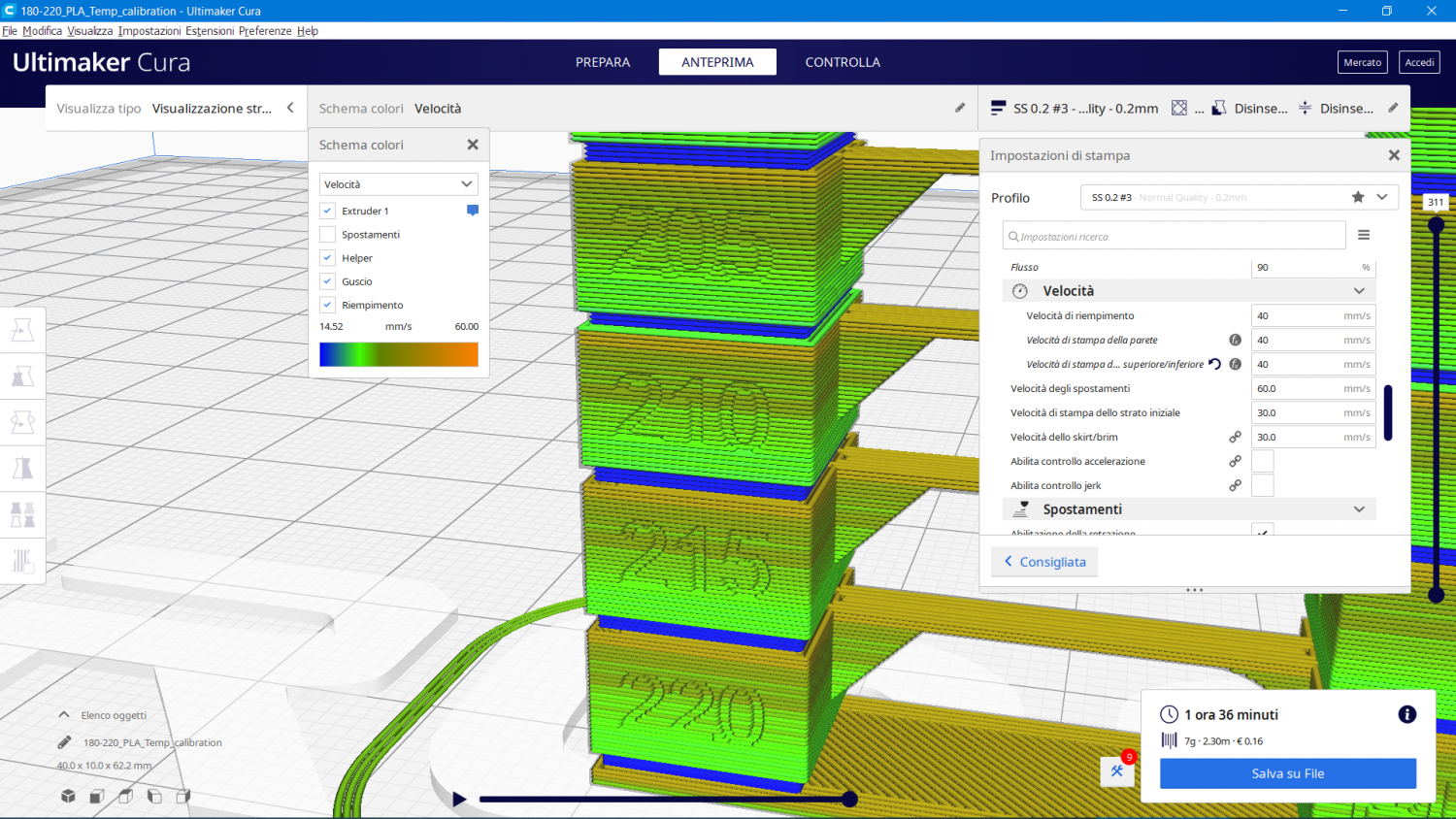1456x819 pixels.
Task: Select the Rotate tool in left toolbar
Action: (22, 422)
